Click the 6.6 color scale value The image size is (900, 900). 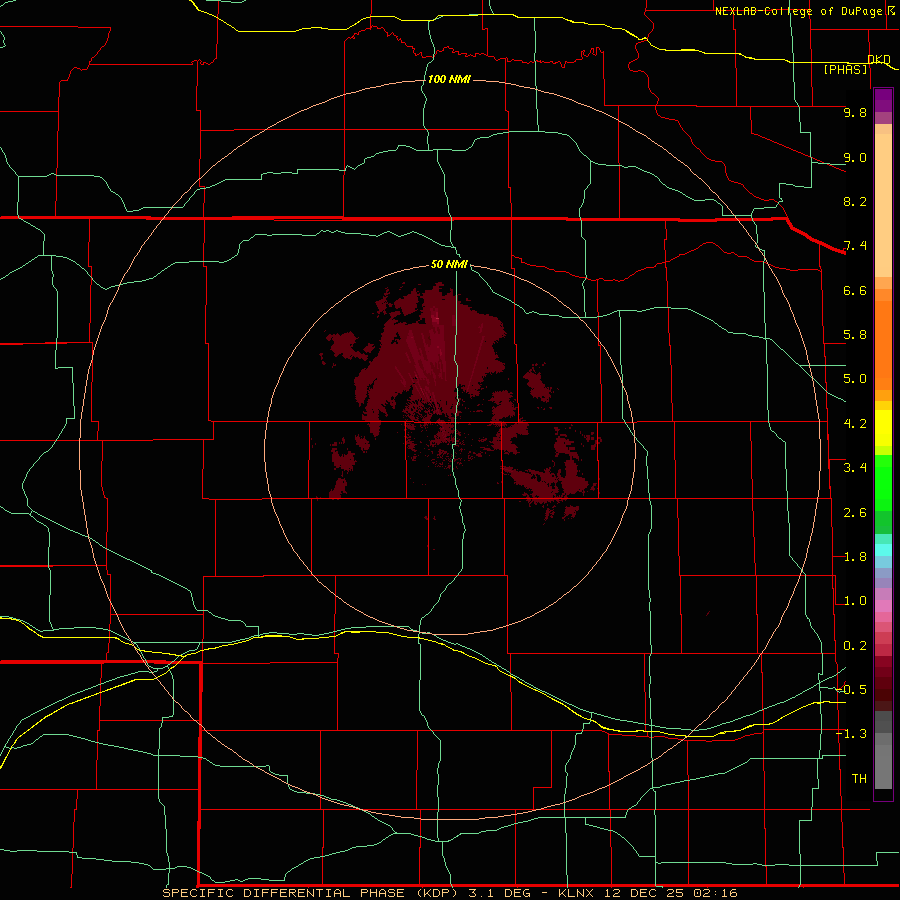coord(855,290)
